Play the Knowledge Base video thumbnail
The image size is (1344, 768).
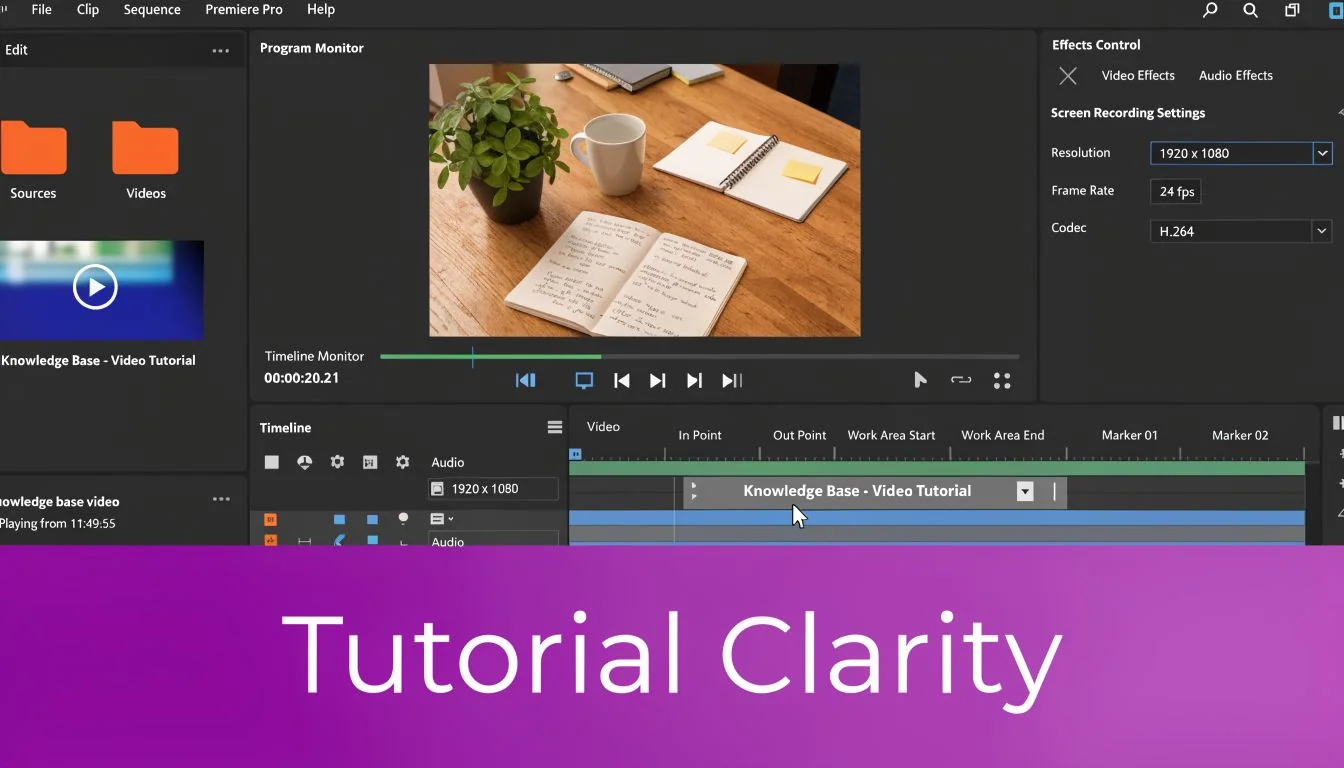pyautogui.click(x=95, y=287)
